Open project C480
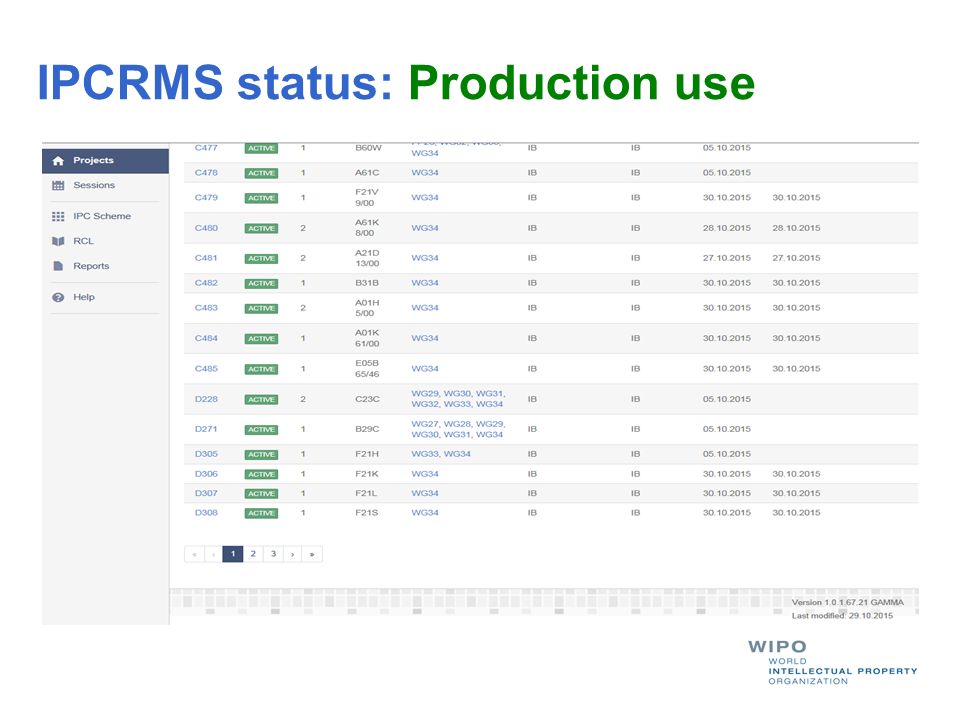 tap(206, 228)
